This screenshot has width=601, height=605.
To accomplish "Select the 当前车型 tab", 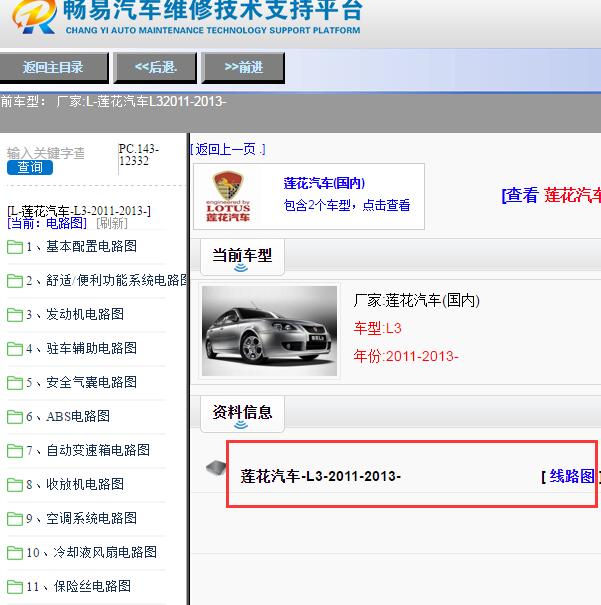I will [x=243, y=257].
